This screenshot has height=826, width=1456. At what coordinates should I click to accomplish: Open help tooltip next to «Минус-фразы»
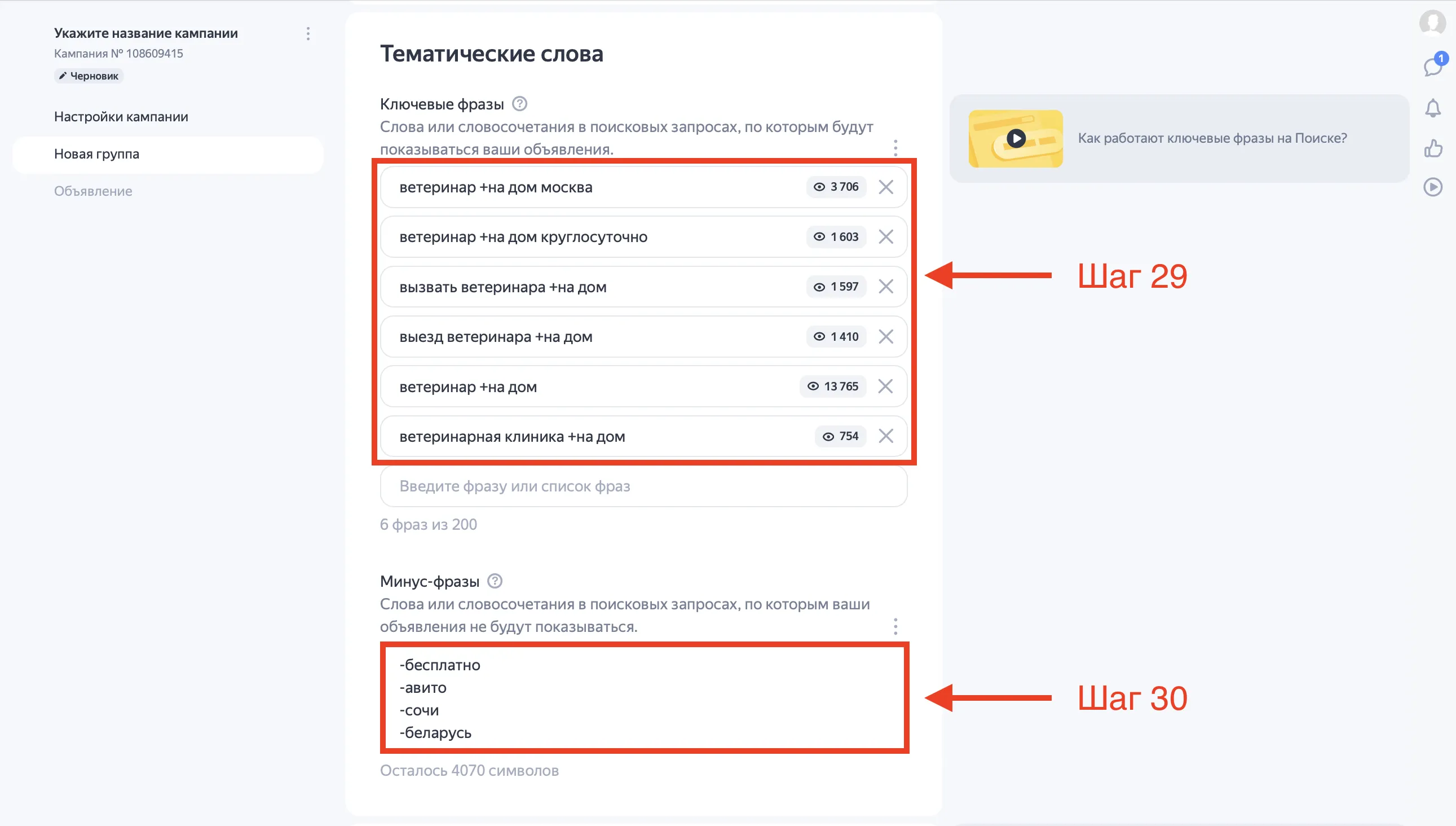(x=494, y=581)
